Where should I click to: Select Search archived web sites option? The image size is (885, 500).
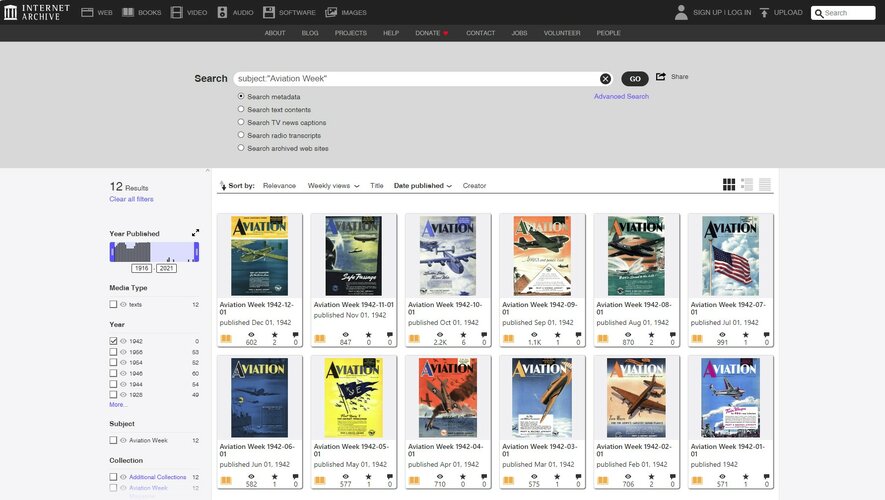[241, 148]
